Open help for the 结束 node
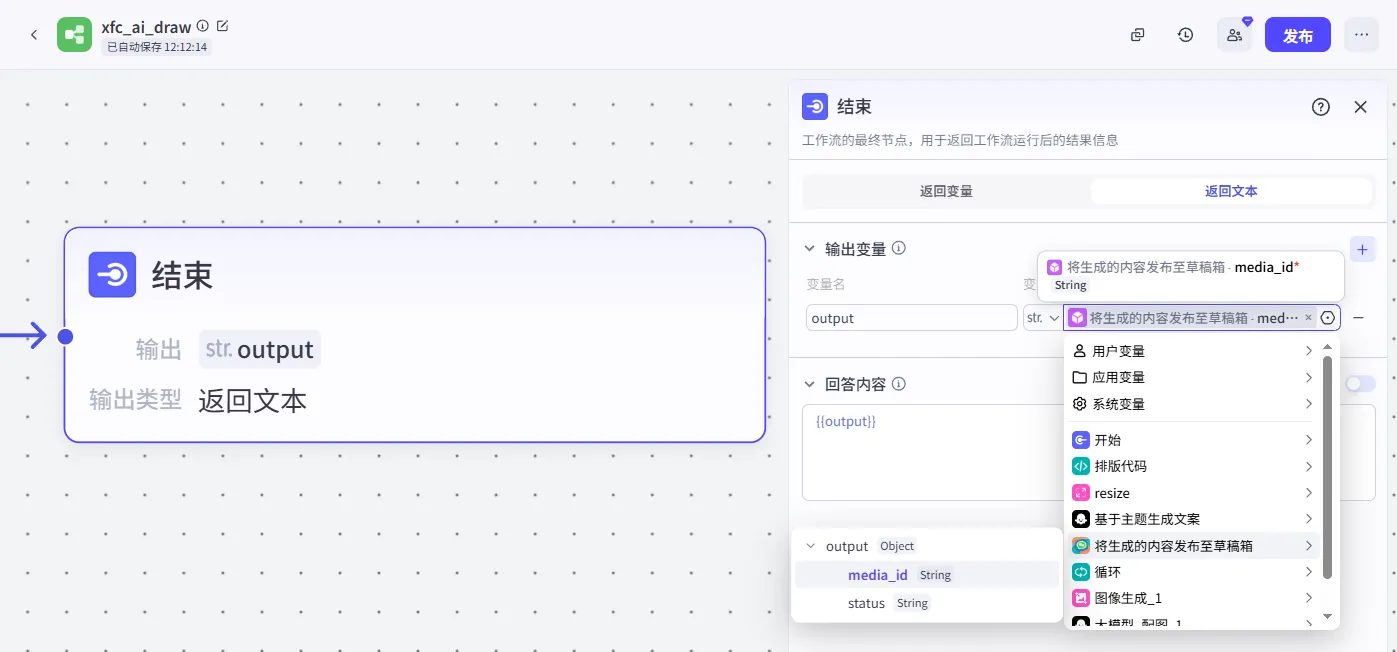 click(x=1320, y=107)
